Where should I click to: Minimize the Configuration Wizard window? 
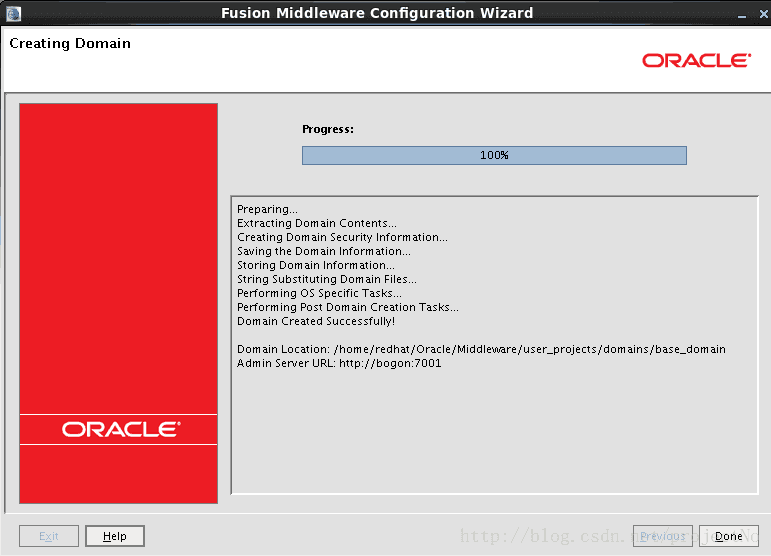coord(741,15)
